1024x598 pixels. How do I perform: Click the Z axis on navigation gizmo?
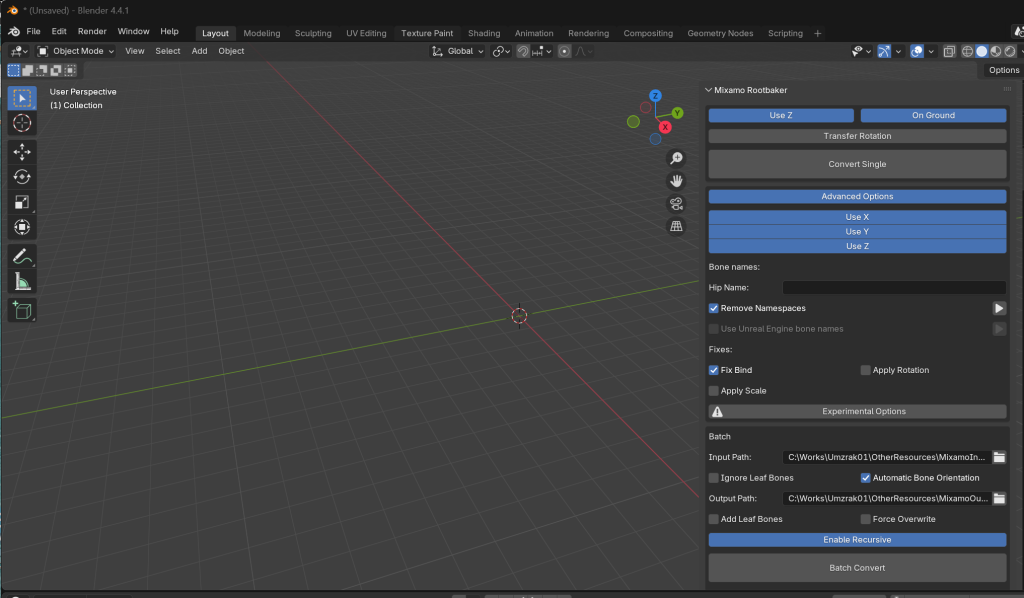tap(655, 96)
